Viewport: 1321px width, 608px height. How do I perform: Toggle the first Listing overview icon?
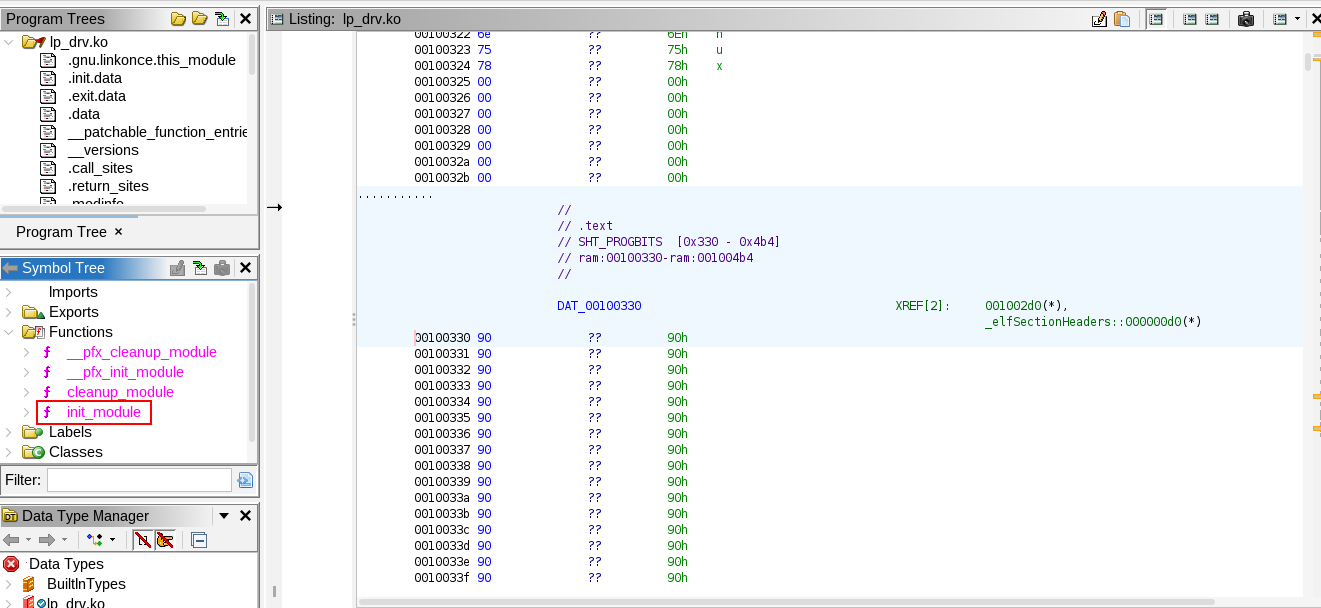tap(1156, 18)
